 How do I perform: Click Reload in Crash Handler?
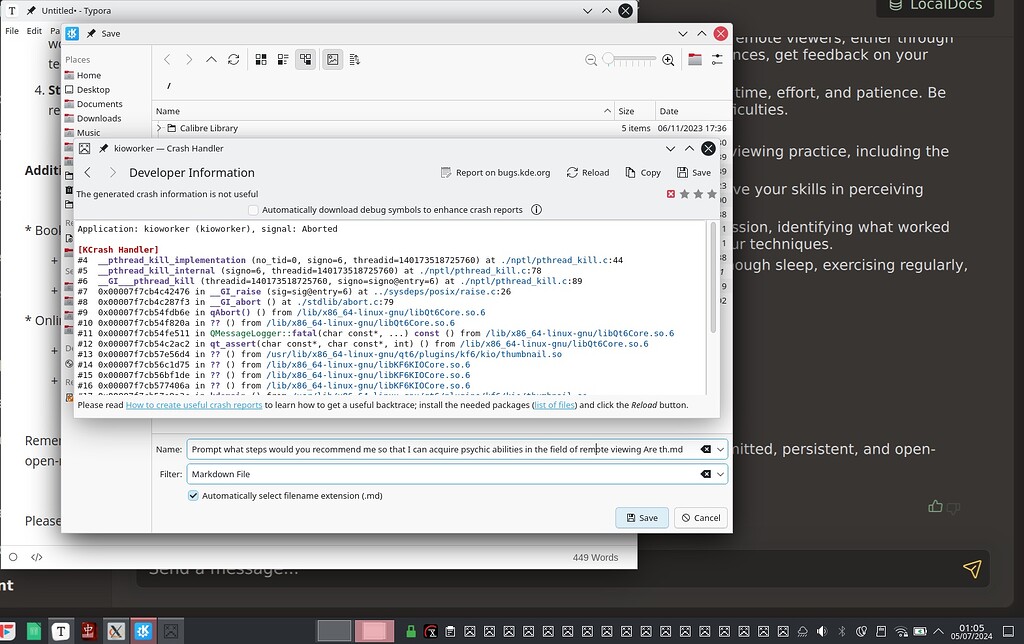pos(587,172)
